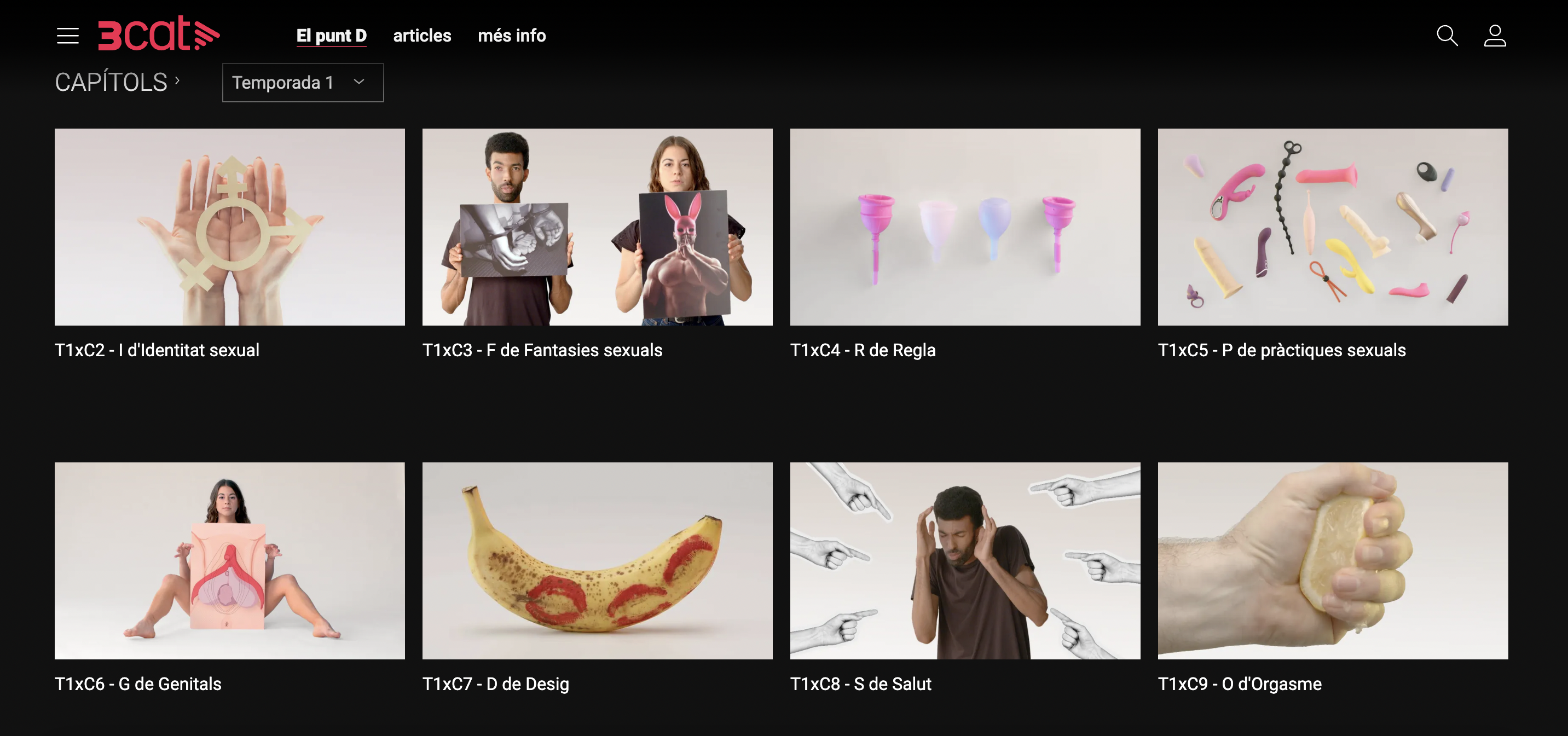Open the user profile icon
1568x736 pixels.
click(x=1494, y=36)
